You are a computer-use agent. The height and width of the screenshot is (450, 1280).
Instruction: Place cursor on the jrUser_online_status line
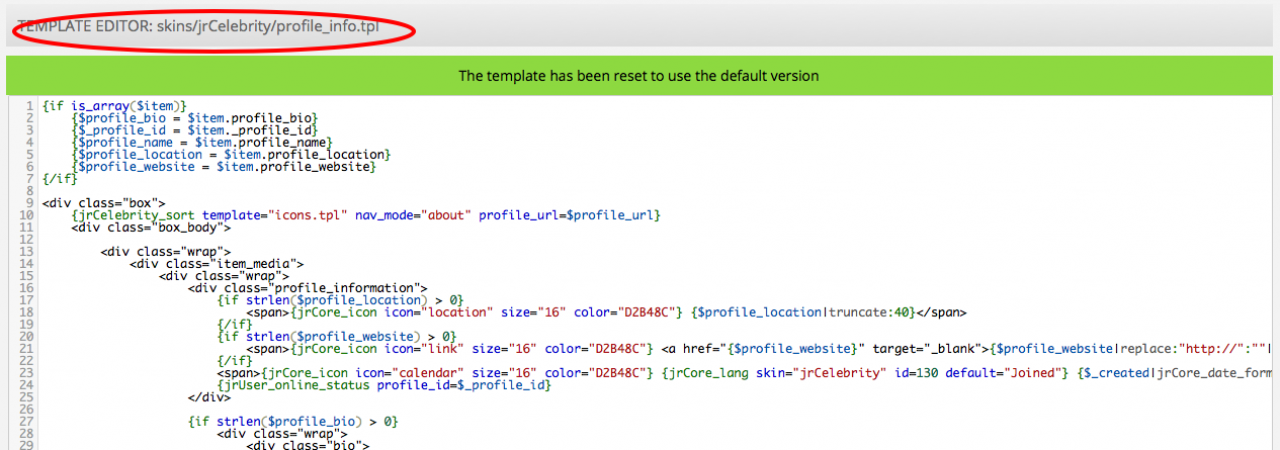tap(384, 385)
